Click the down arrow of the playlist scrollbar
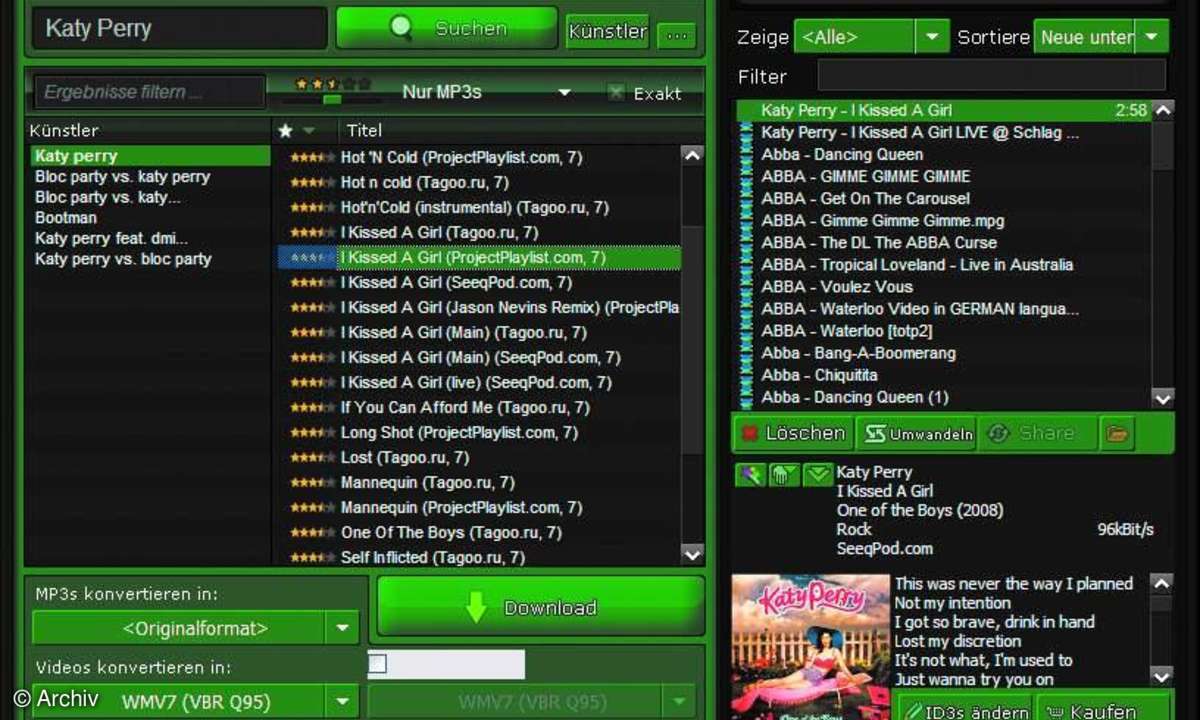 point(1162,398)
